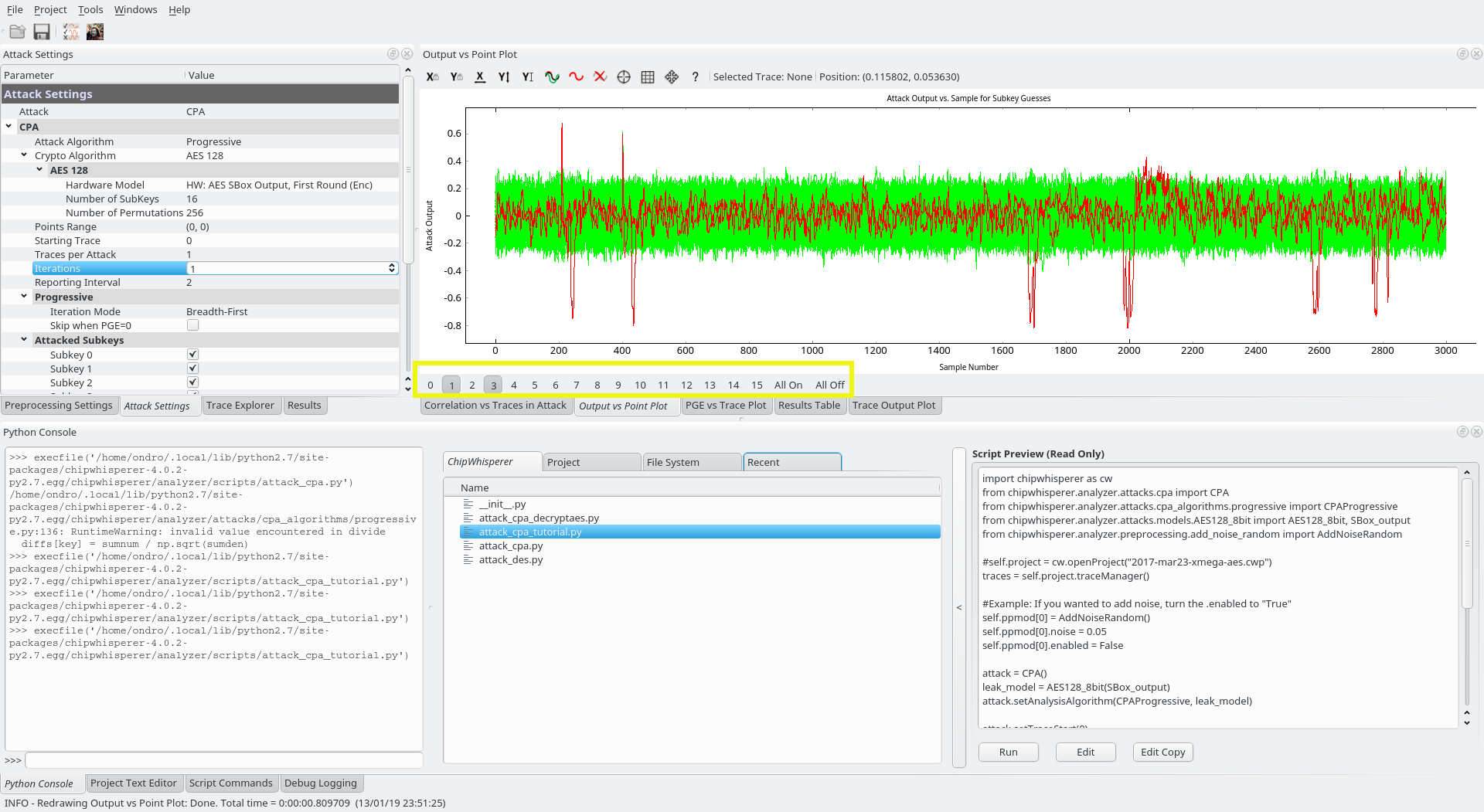Select attack_des.py in the script list

click(x=510, y=560)
